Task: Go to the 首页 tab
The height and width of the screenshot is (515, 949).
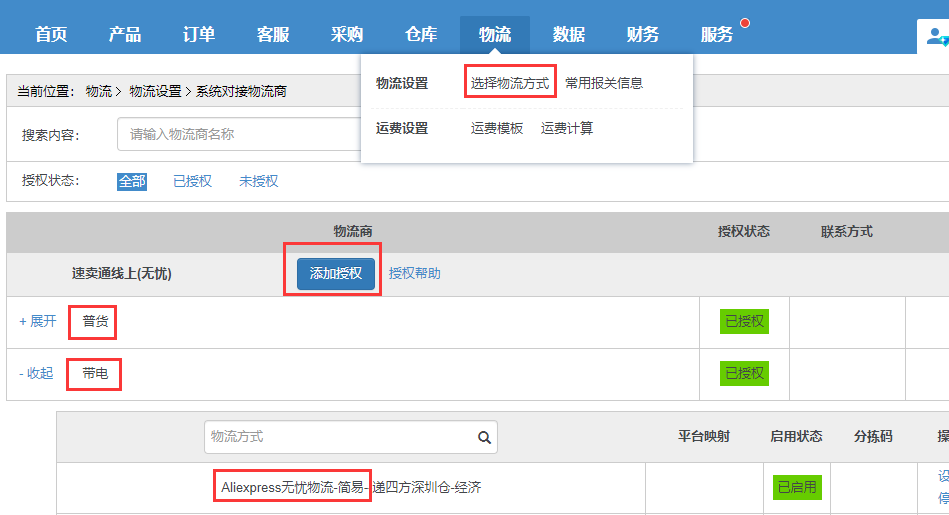Action: pos(51,35)
